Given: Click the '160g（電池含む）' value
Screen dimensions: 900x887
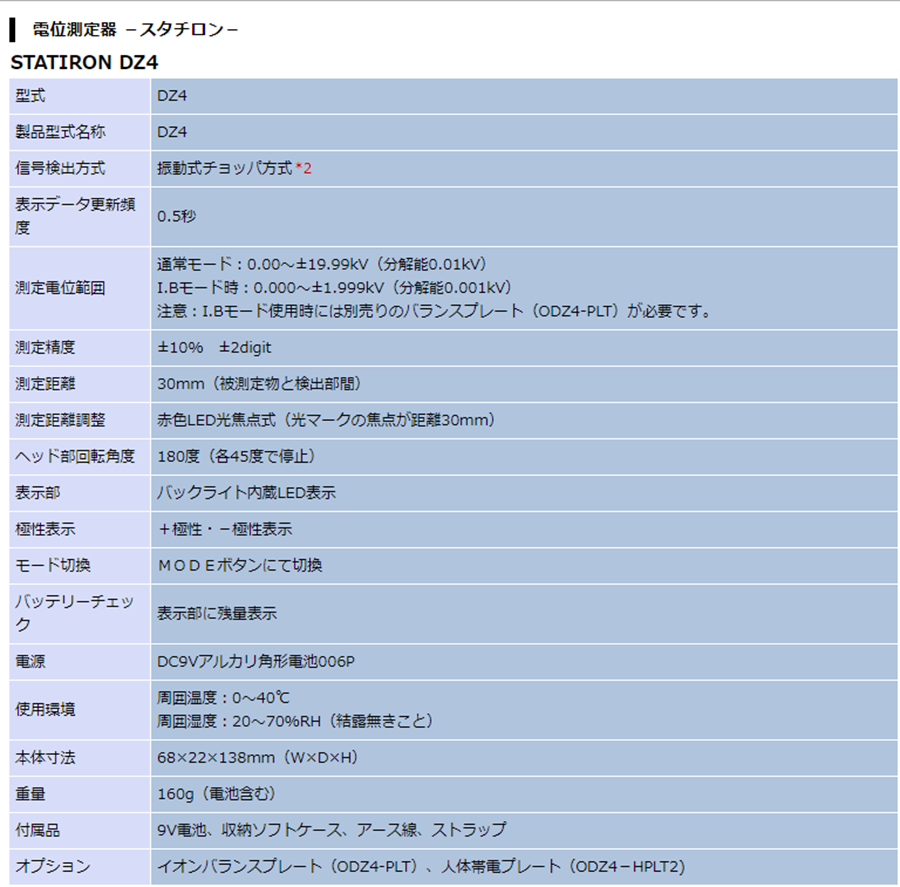Looking at the screenshot, I should pyautogui.click(x=218, y=794).
